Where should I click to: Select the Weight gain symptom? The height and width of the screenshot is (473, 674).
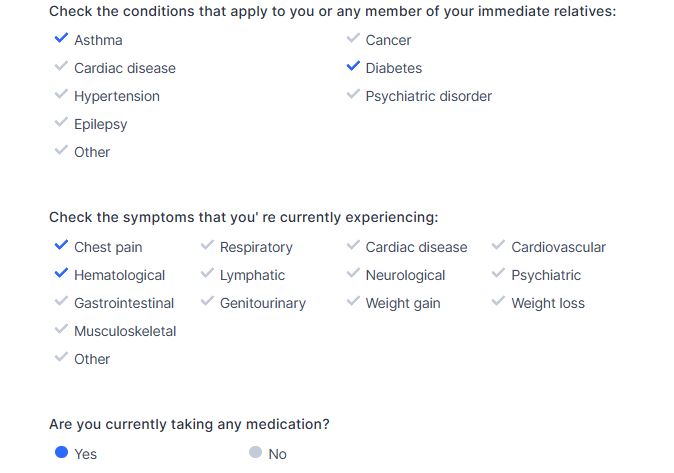point(353,303)
